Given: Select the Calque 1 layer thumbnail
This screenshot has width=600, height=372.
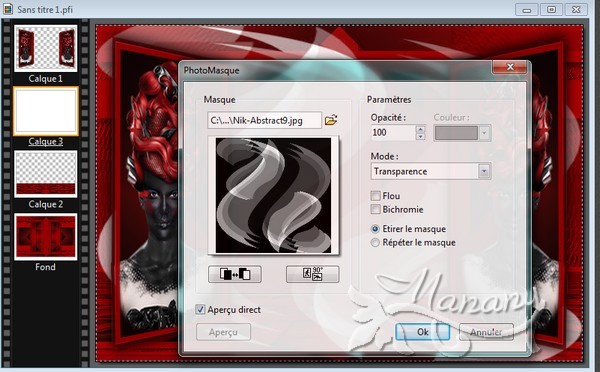Looking at the screenshot, I should (x=46, y=49).
